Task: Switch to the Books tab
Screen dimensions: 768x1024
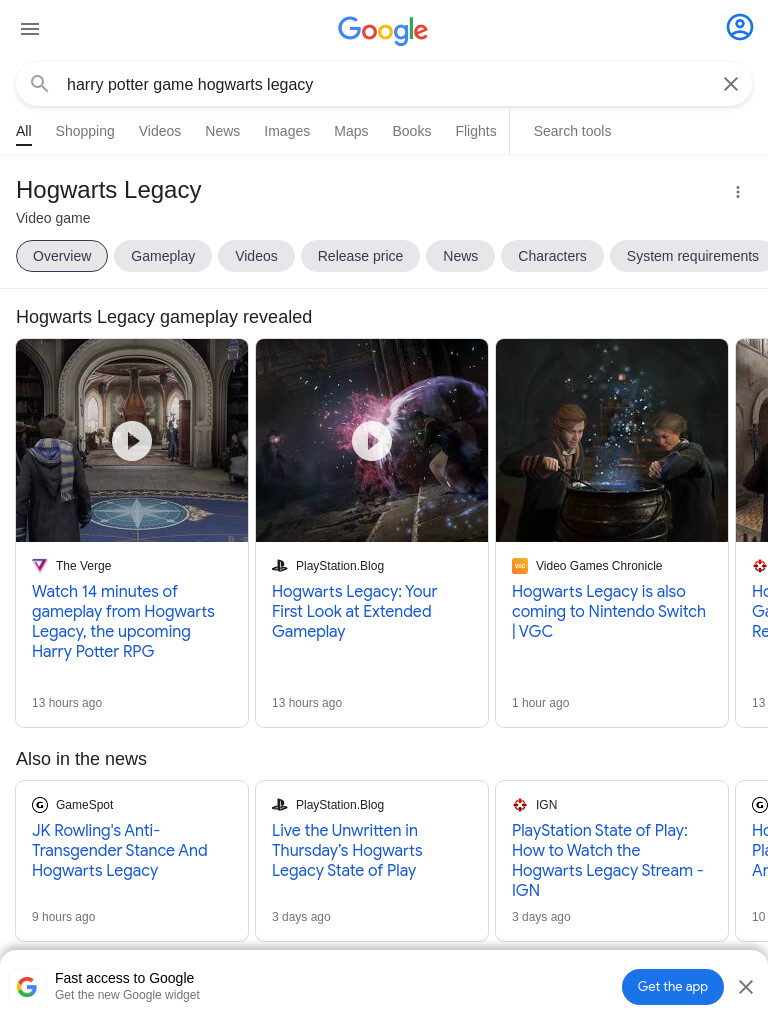Action: click(411, 131)
